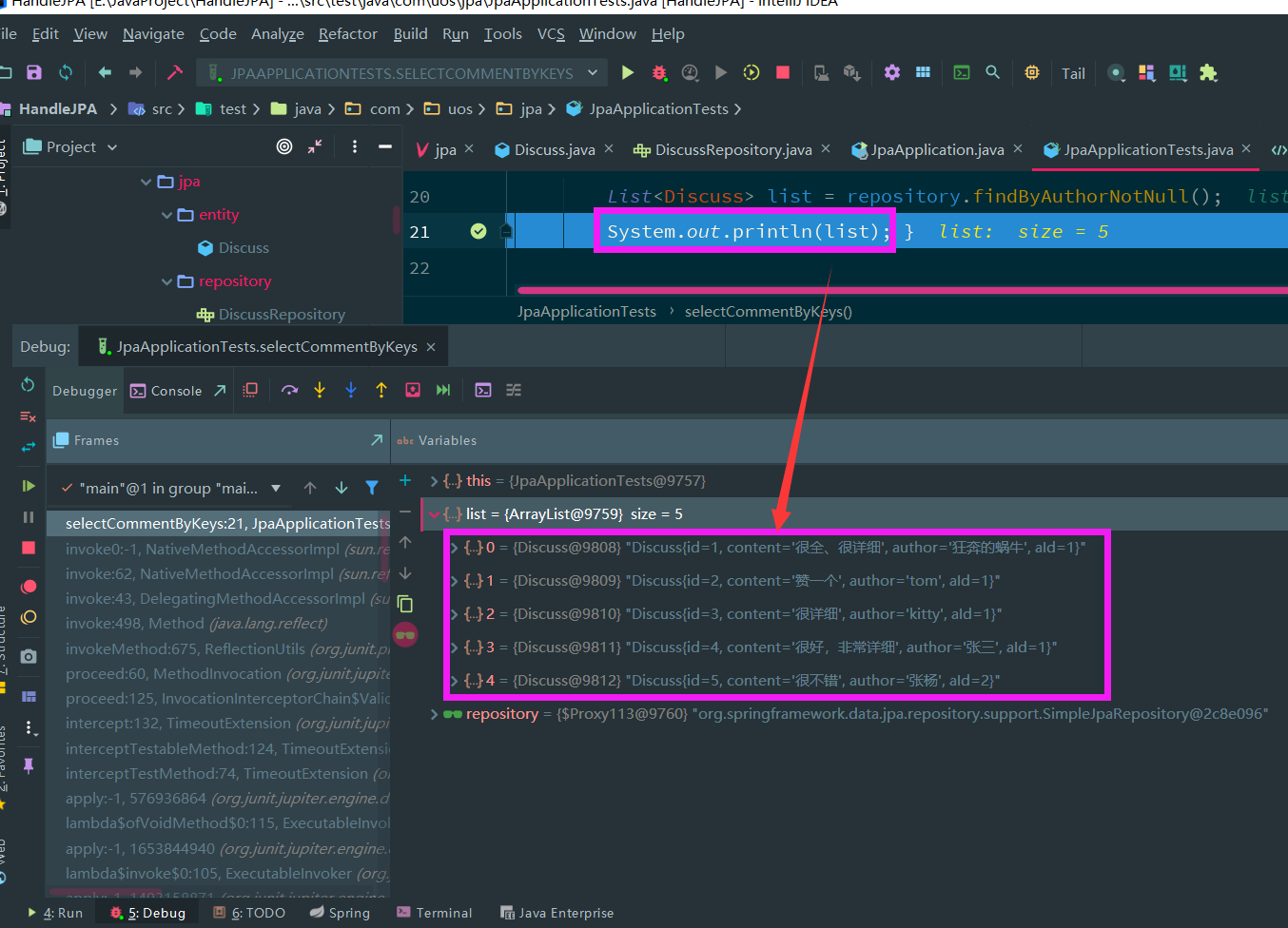Toggle the breakpoint on line 21

pos(478,231)
